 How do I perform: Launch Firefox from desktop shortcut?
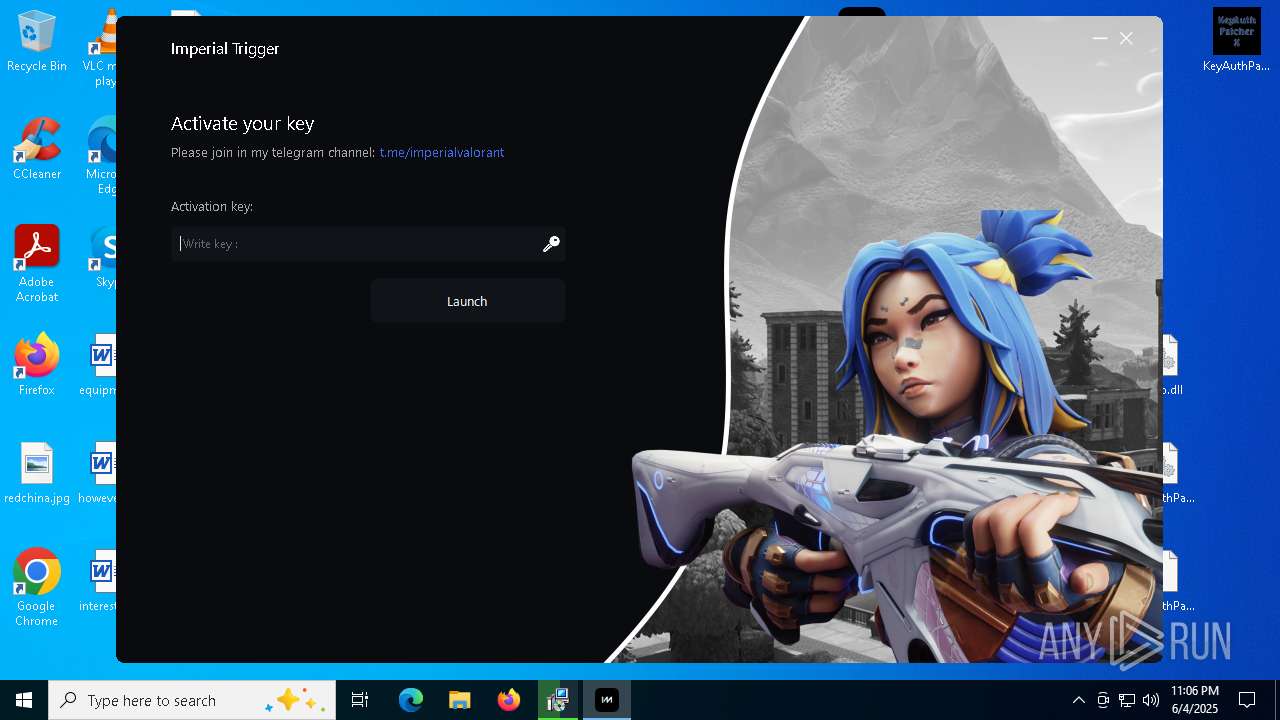pos(37,365)
